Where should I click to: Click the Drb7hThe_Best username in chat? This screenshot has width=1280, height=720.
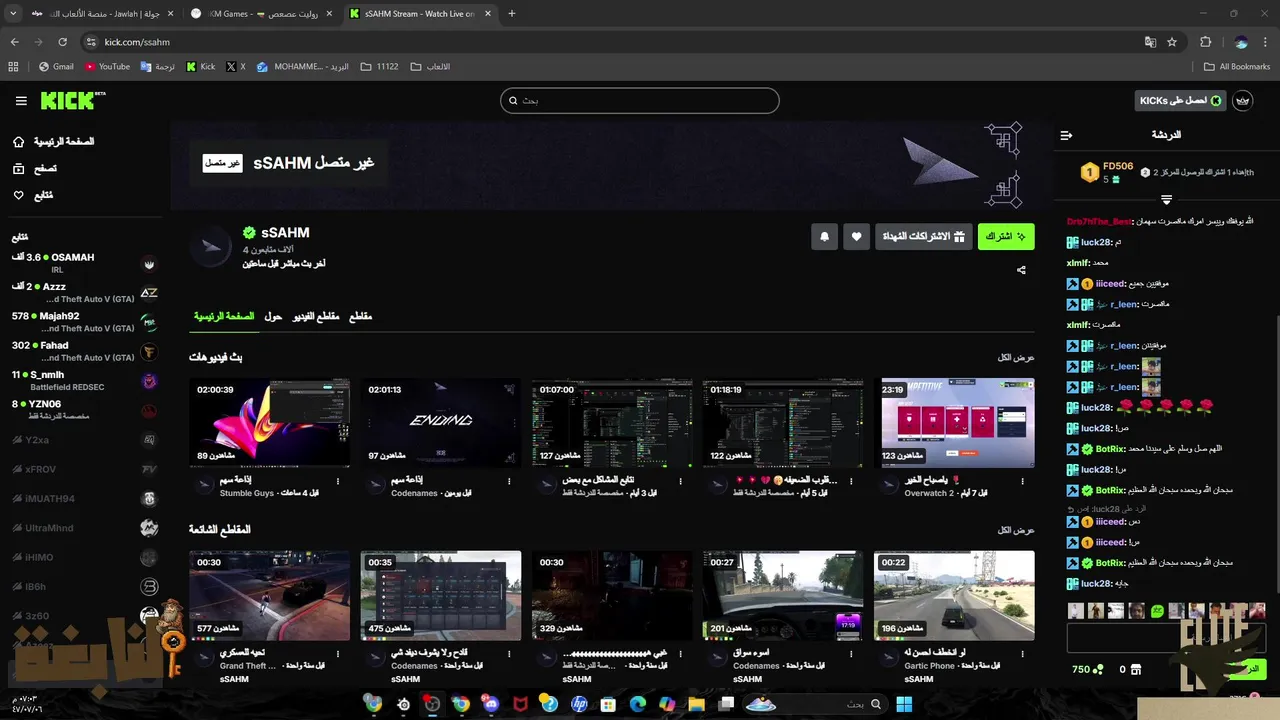click(x=1099, y=221)
